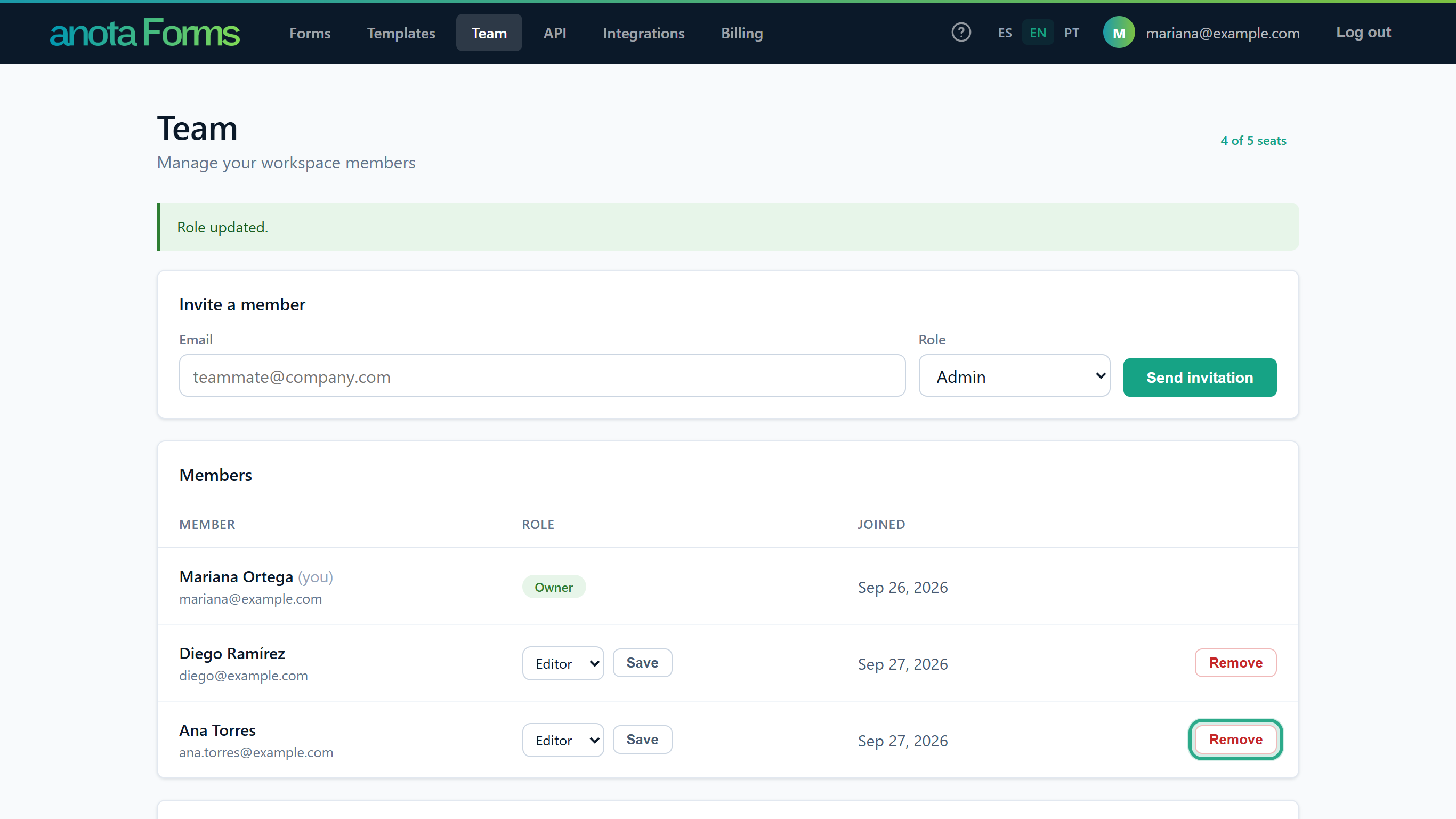
Task: Focus the invite Email input field
Action: tap(542, 375)
